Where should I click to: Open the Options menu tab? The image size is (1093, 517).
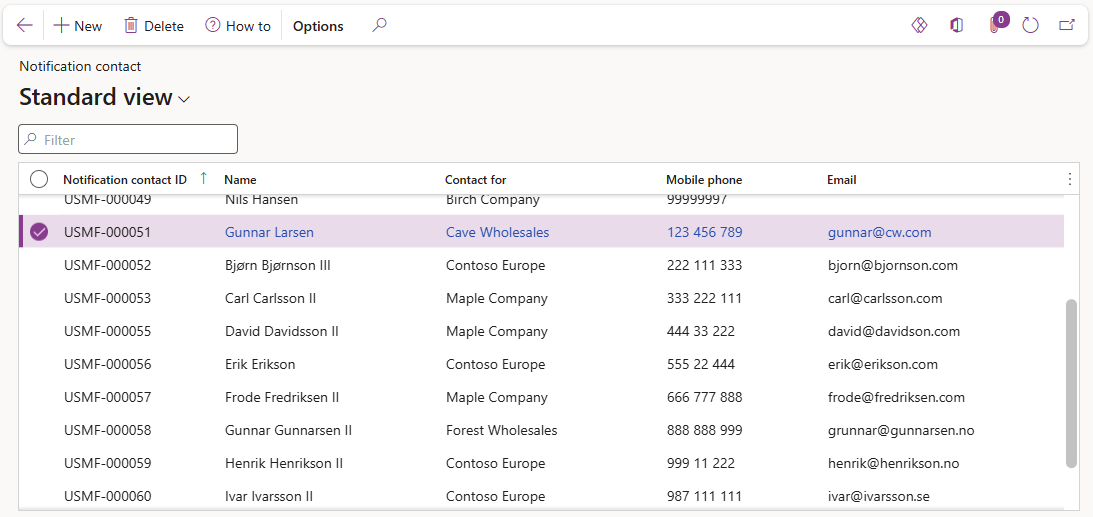(x=318, y=26)
